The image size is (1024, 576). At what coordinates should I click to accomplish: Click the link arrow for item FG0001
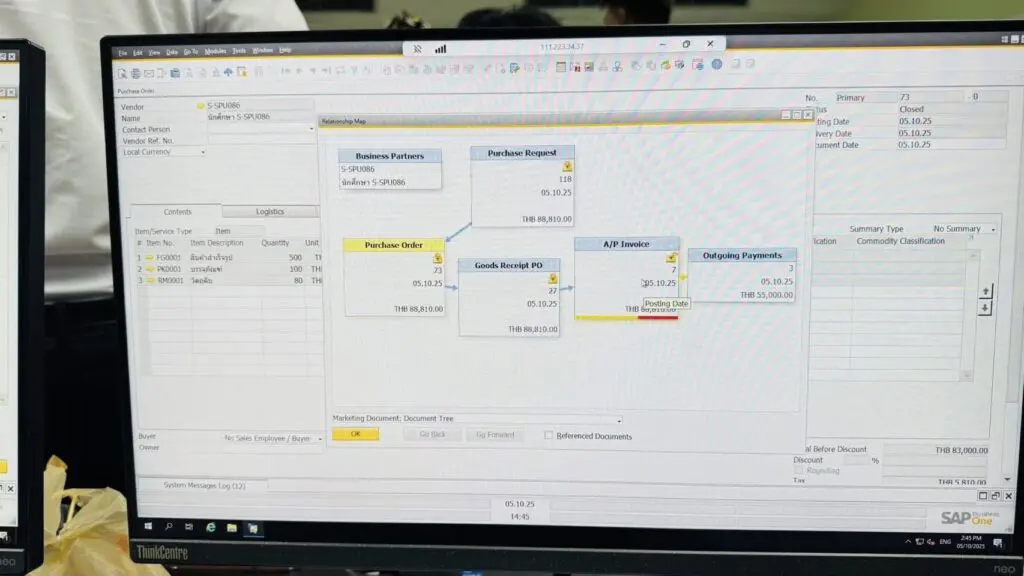149,257
